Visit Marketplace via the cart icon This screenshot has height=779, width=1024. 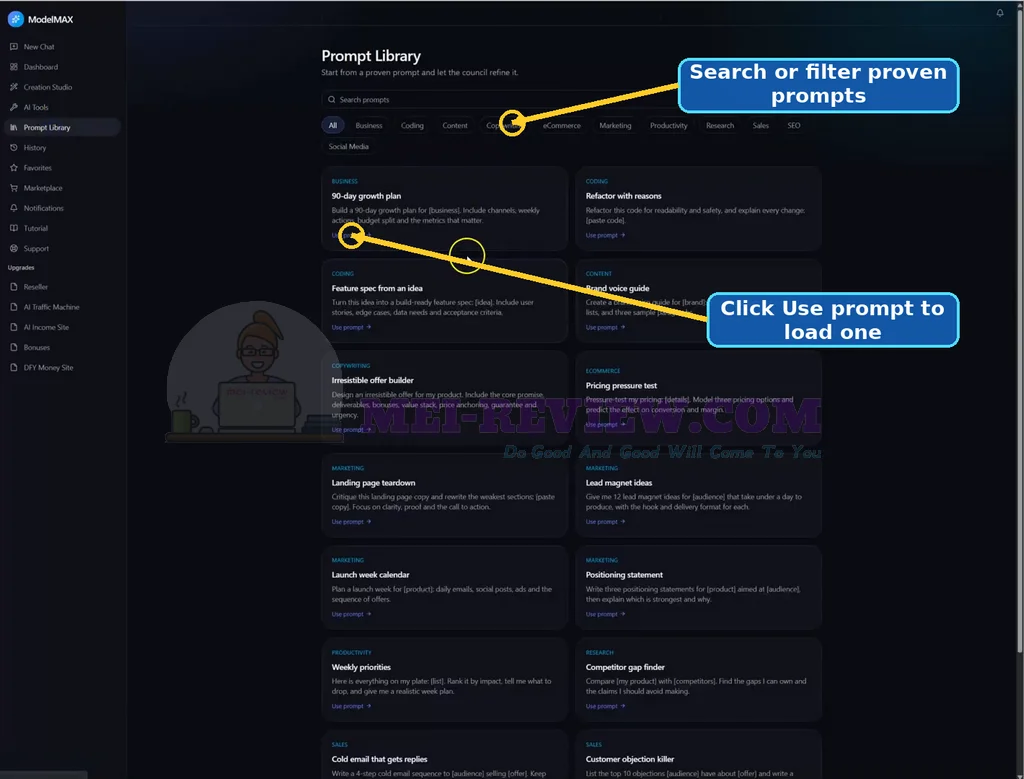14,189
